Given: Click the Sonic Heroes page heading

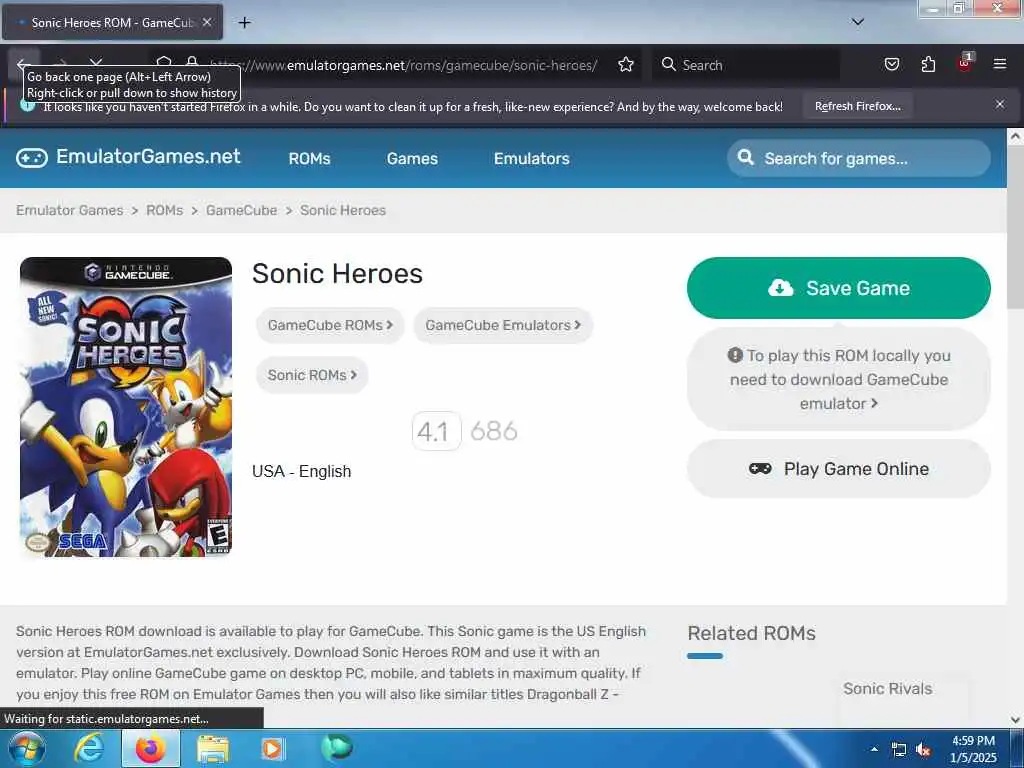Looking at the screenshot, I should (337, 274).
